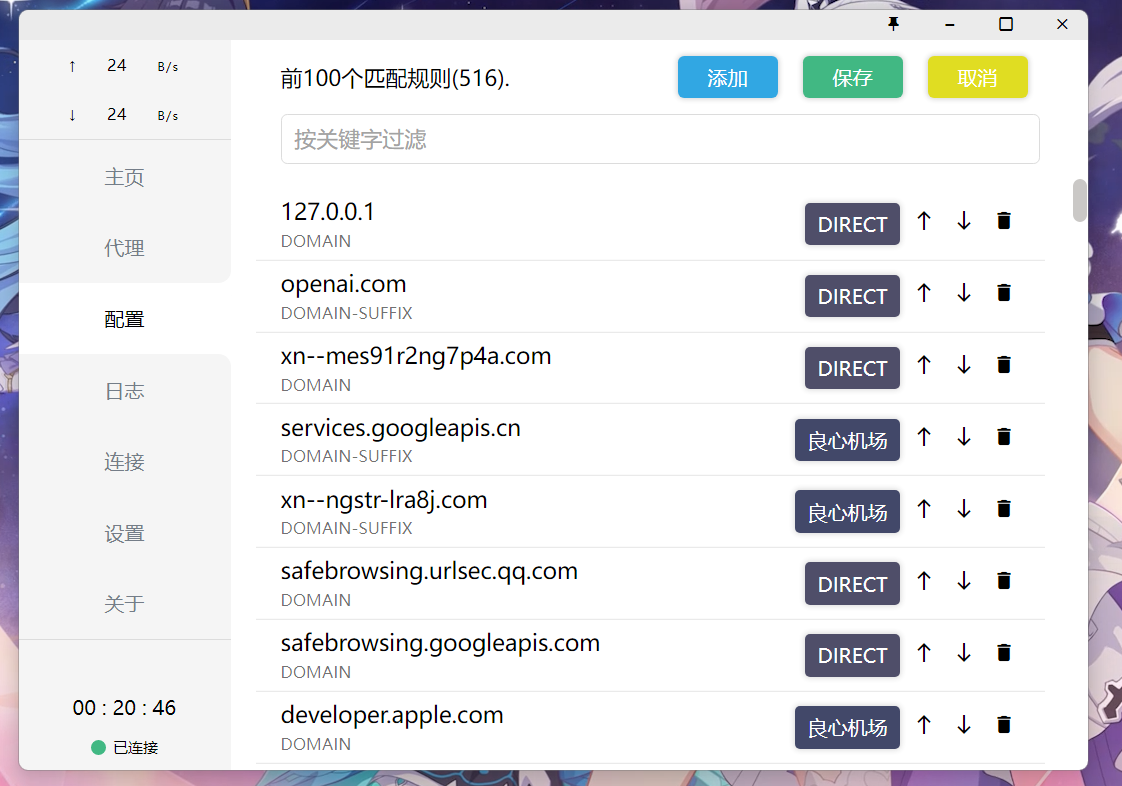The image size is (1122, 786).
Task: Move the 127.0.0.1 rule up
Action: tap(924, 221)
